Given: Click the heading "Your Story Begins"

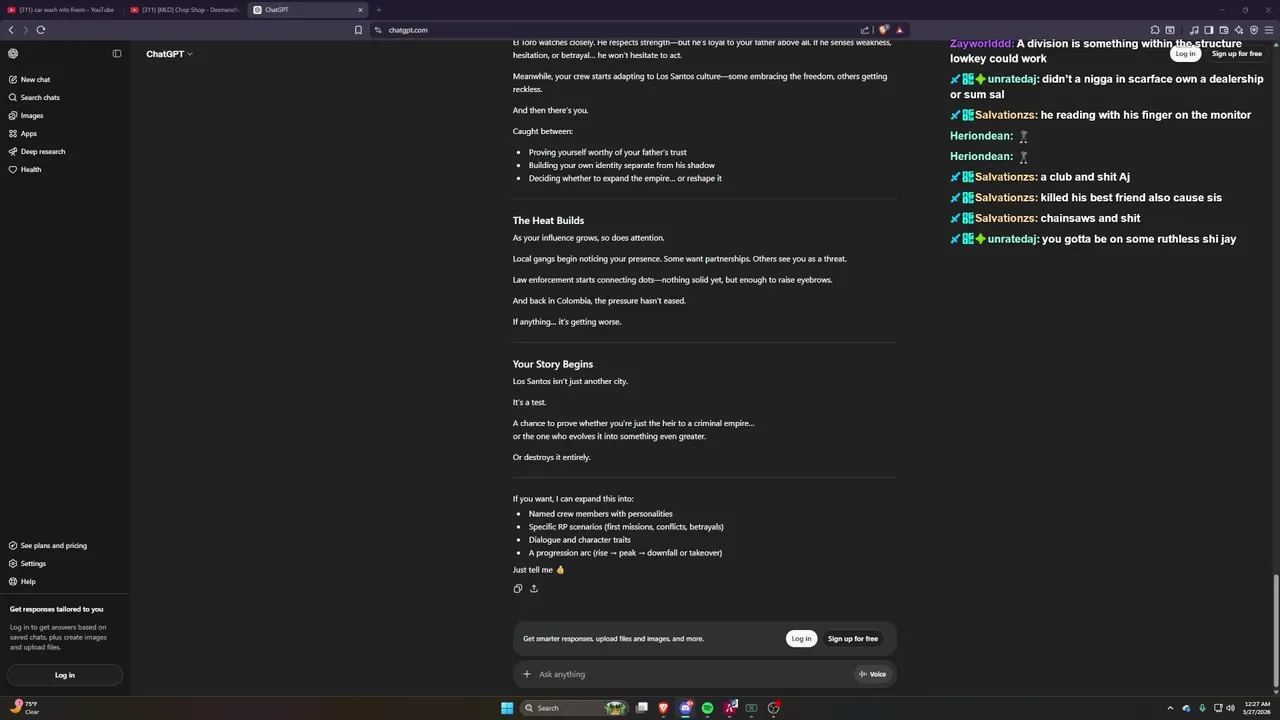Looking at the screenshot, I should [x=553, y=364].
